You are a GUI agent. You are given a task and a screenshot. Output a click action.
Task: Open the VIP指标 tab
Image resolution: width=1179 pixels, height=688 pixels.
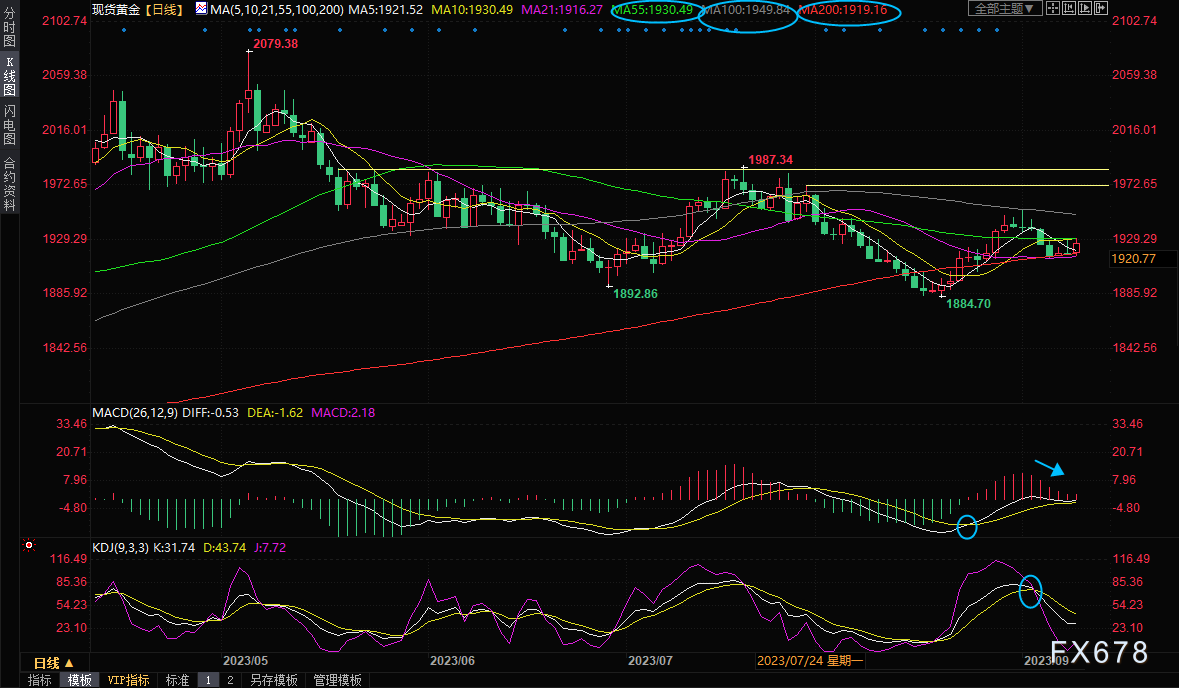point(128,680)
